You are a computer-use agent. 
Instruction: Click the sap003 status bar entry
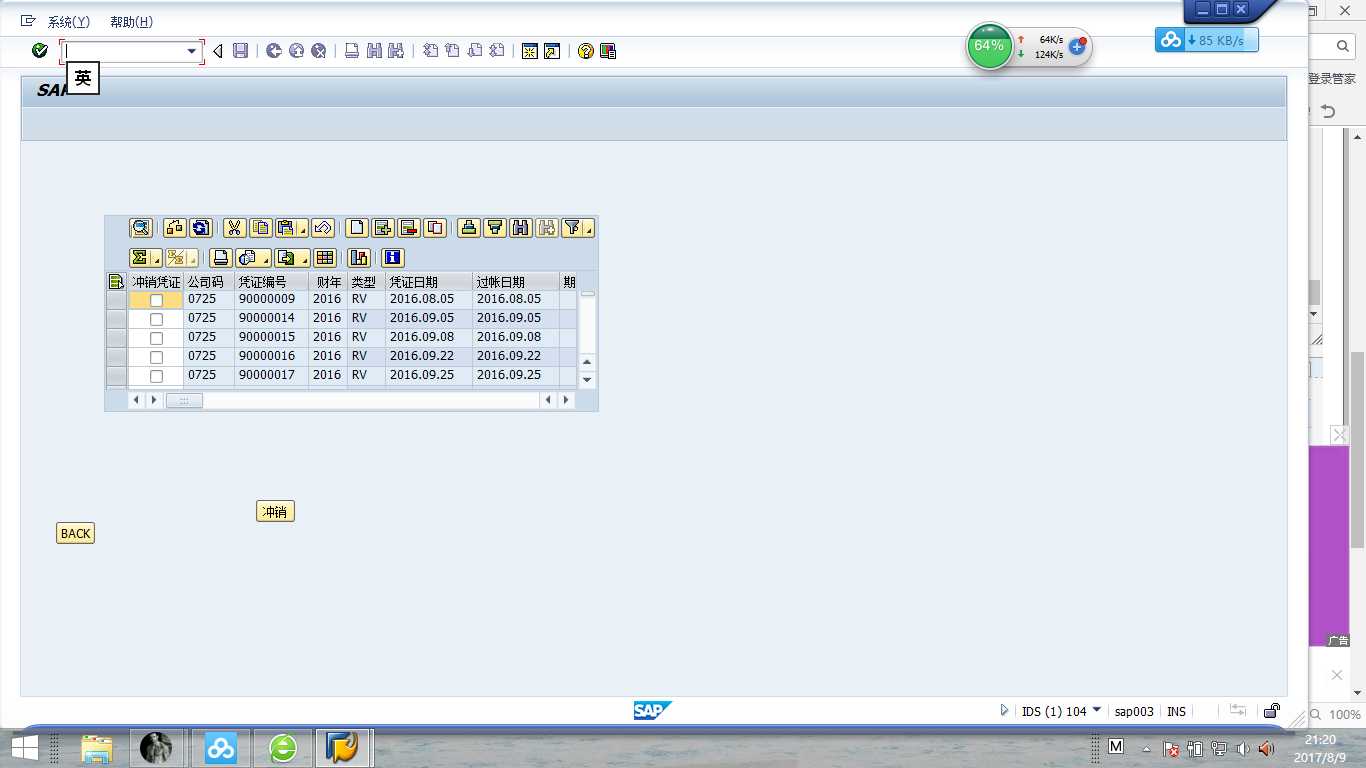tap(1134, 712)
